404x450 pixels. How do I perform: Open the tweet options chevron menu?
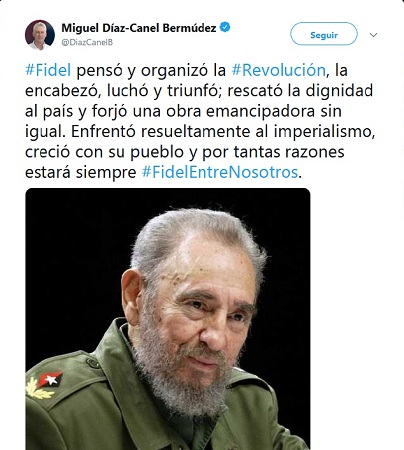[x=374, y=35]
